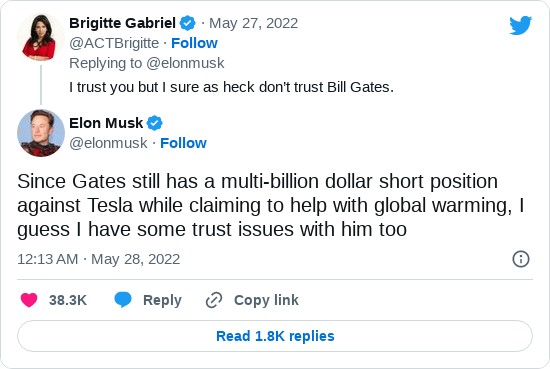The width and height of the screenshot is (550, 369).
Task: Open the tweet info circle icon
Action: point(521,259)
